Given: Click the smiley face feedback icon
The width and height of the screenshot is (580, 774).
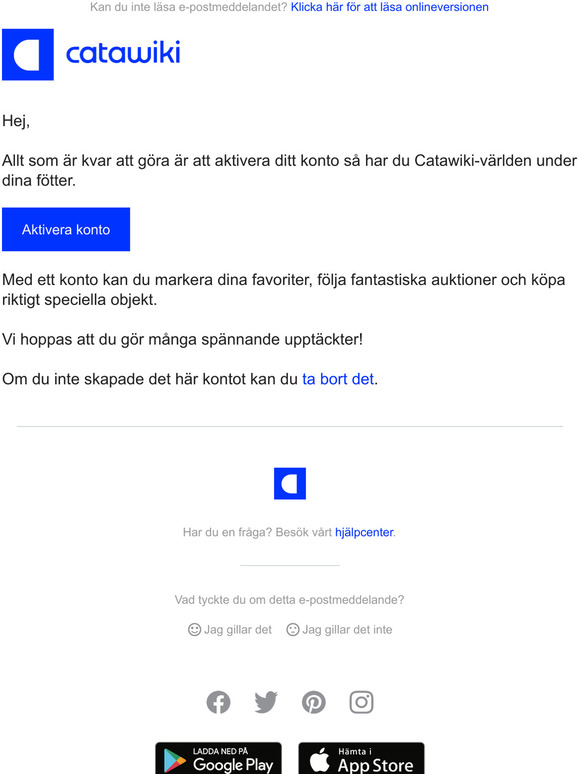Looking at the screenshot, I should point(194,629).
